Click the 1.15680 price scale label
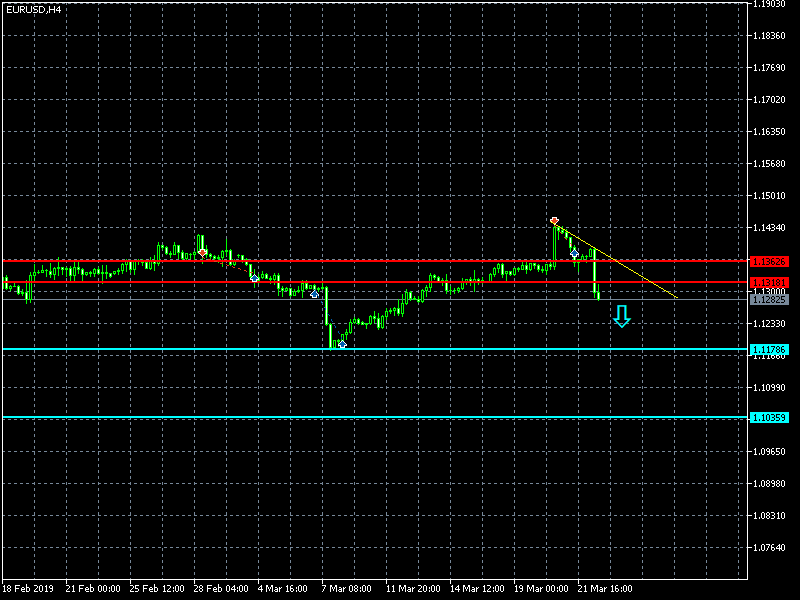 [769, 164]
